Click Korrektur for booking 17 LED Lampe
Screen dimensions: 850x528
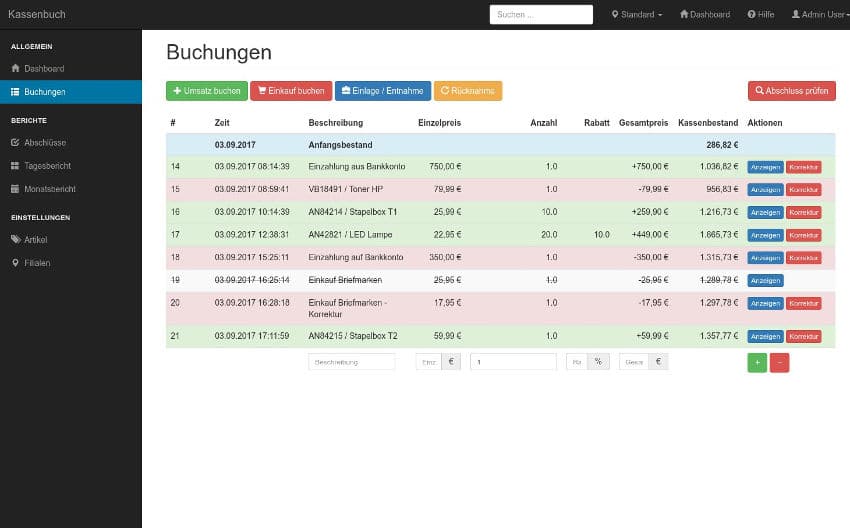point(803,235)
